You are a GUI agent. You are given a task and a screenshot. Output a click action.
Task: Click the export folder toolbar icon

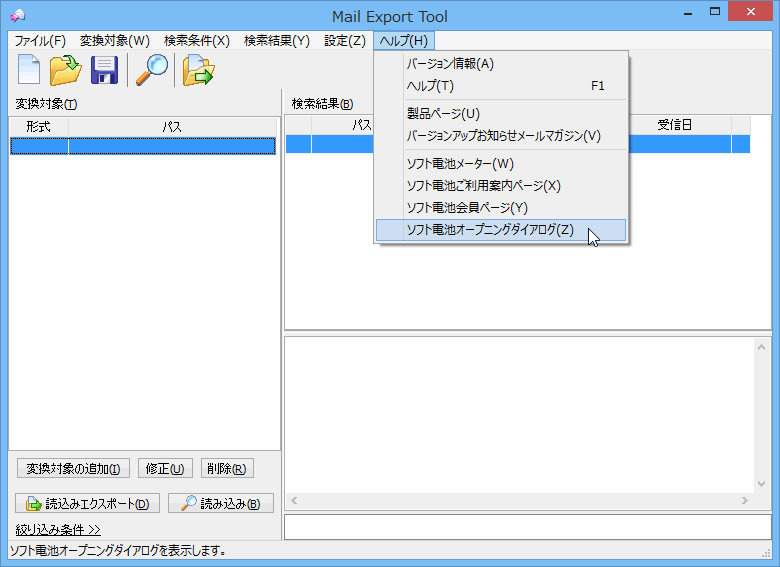[x=198, y=70]
